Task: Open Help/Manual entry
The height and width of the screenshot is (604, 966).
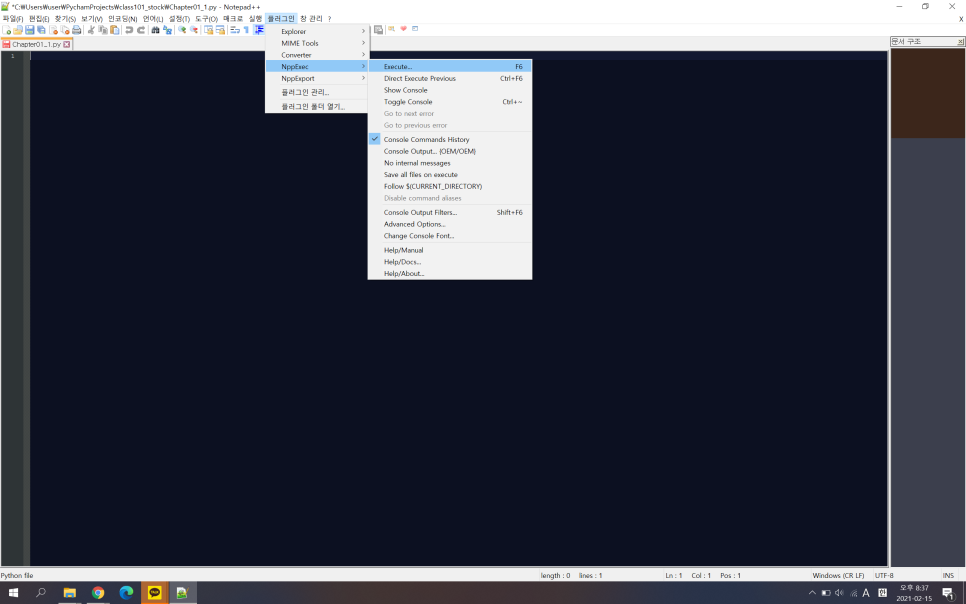Action: (450, 250)
